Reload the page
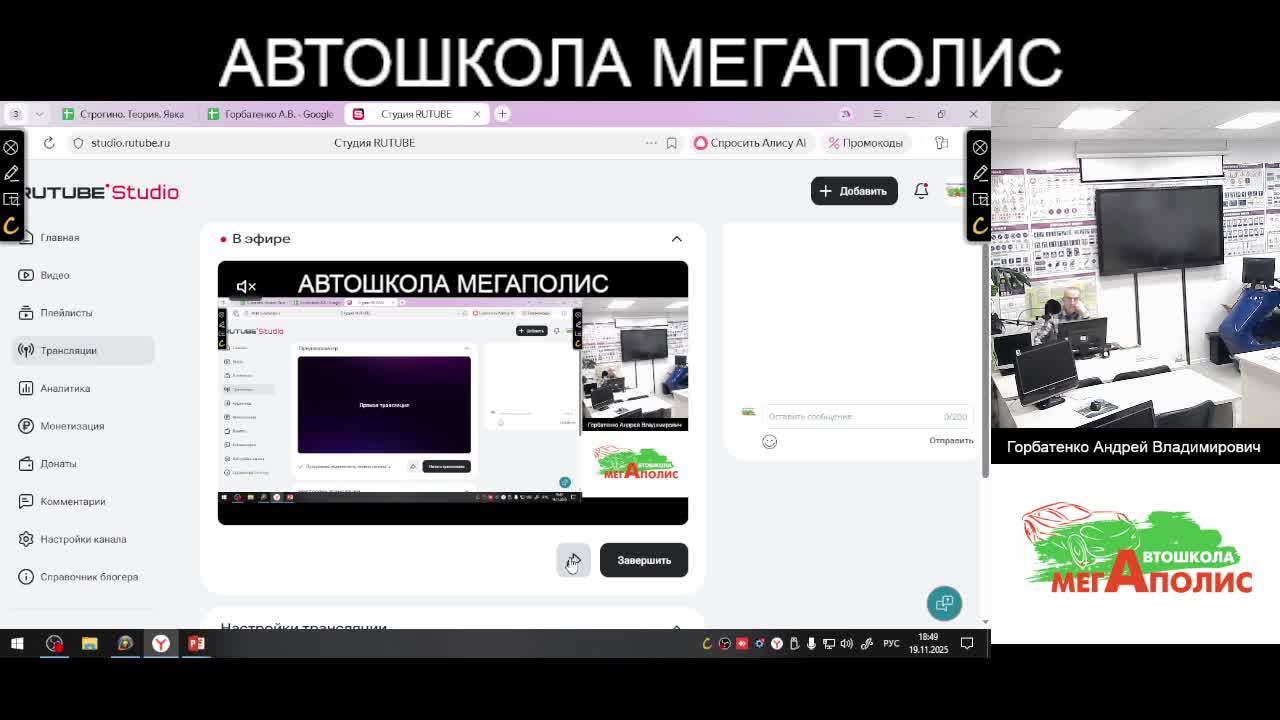 (49, 143)
